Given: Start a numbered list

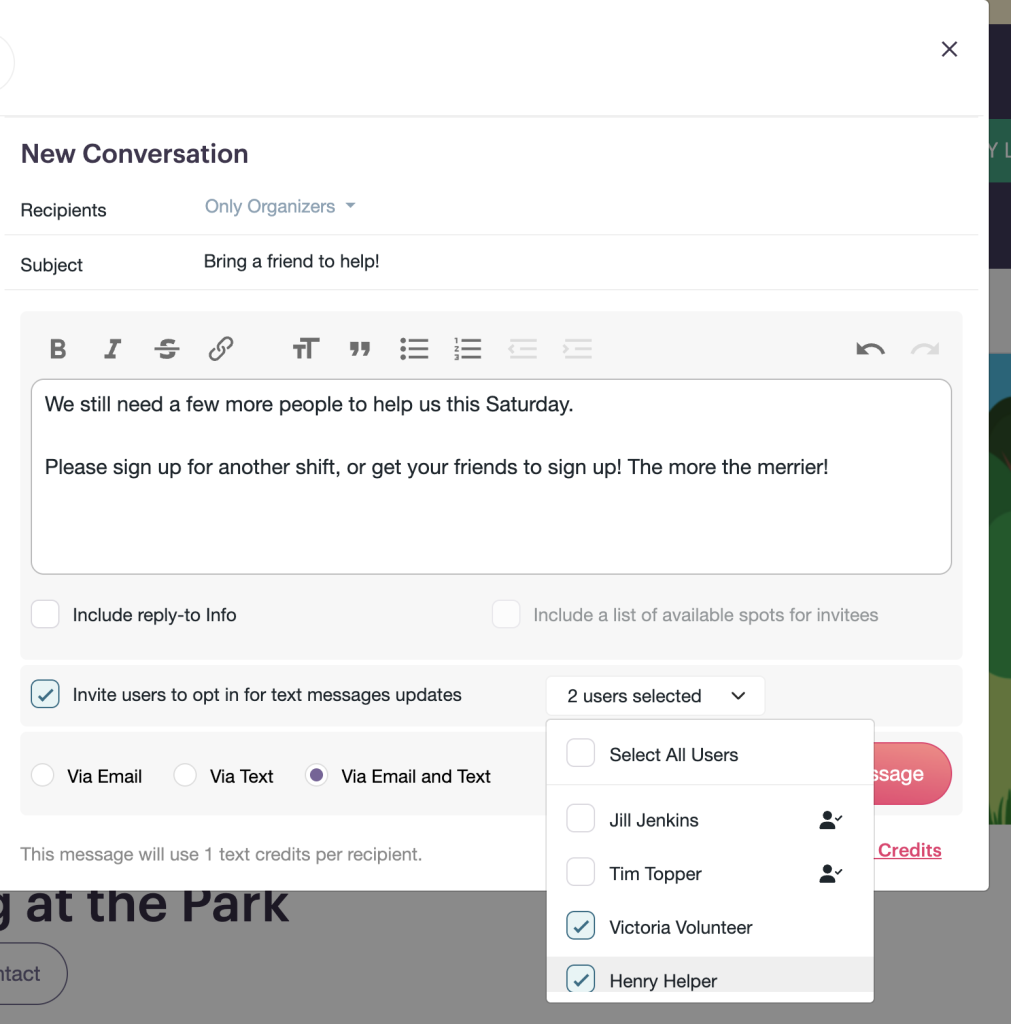Looking at the screenshot, I should tap(468, 349).
